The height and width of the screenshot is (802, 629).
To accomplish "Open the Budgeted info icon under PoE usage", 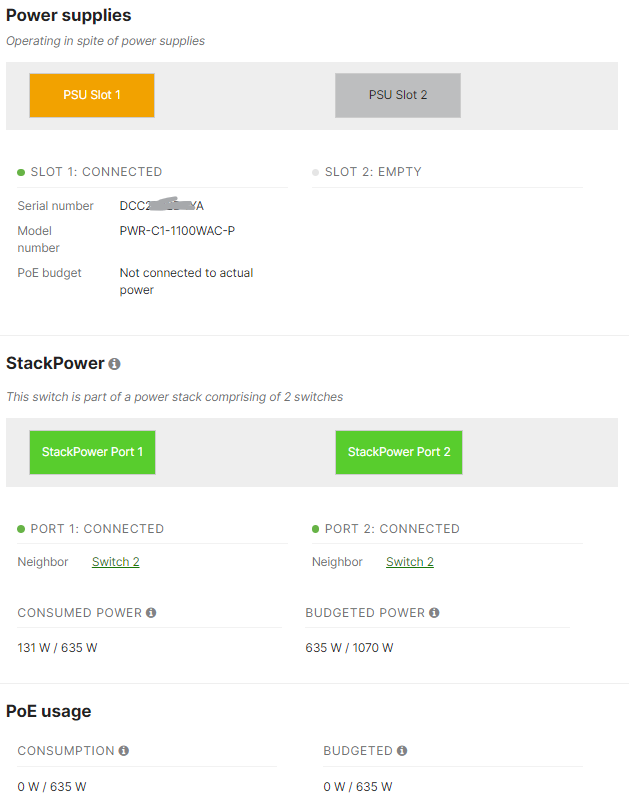I will pos(401,750).
